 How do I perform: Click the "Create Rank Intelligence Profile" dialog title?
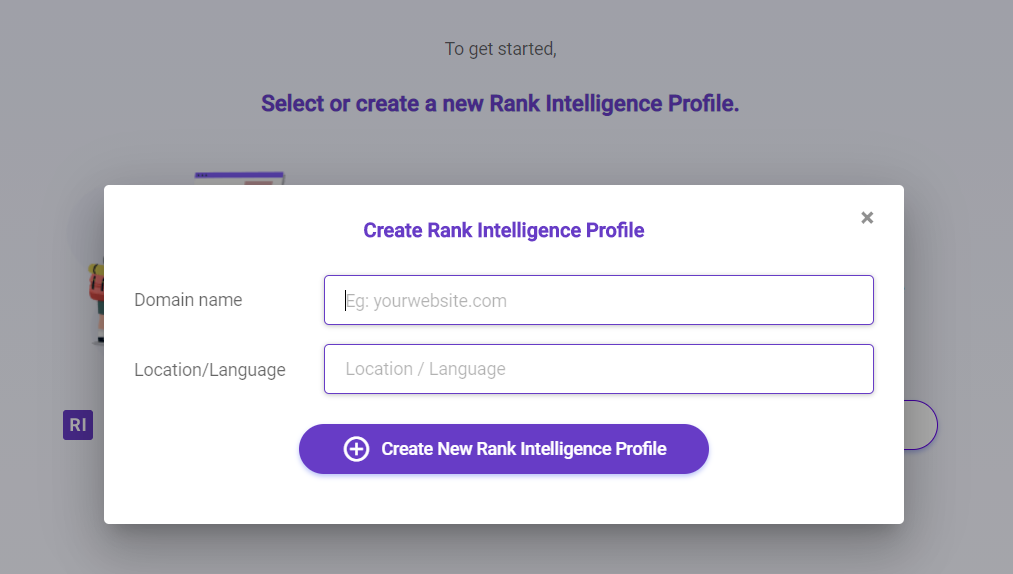[503, 230]
